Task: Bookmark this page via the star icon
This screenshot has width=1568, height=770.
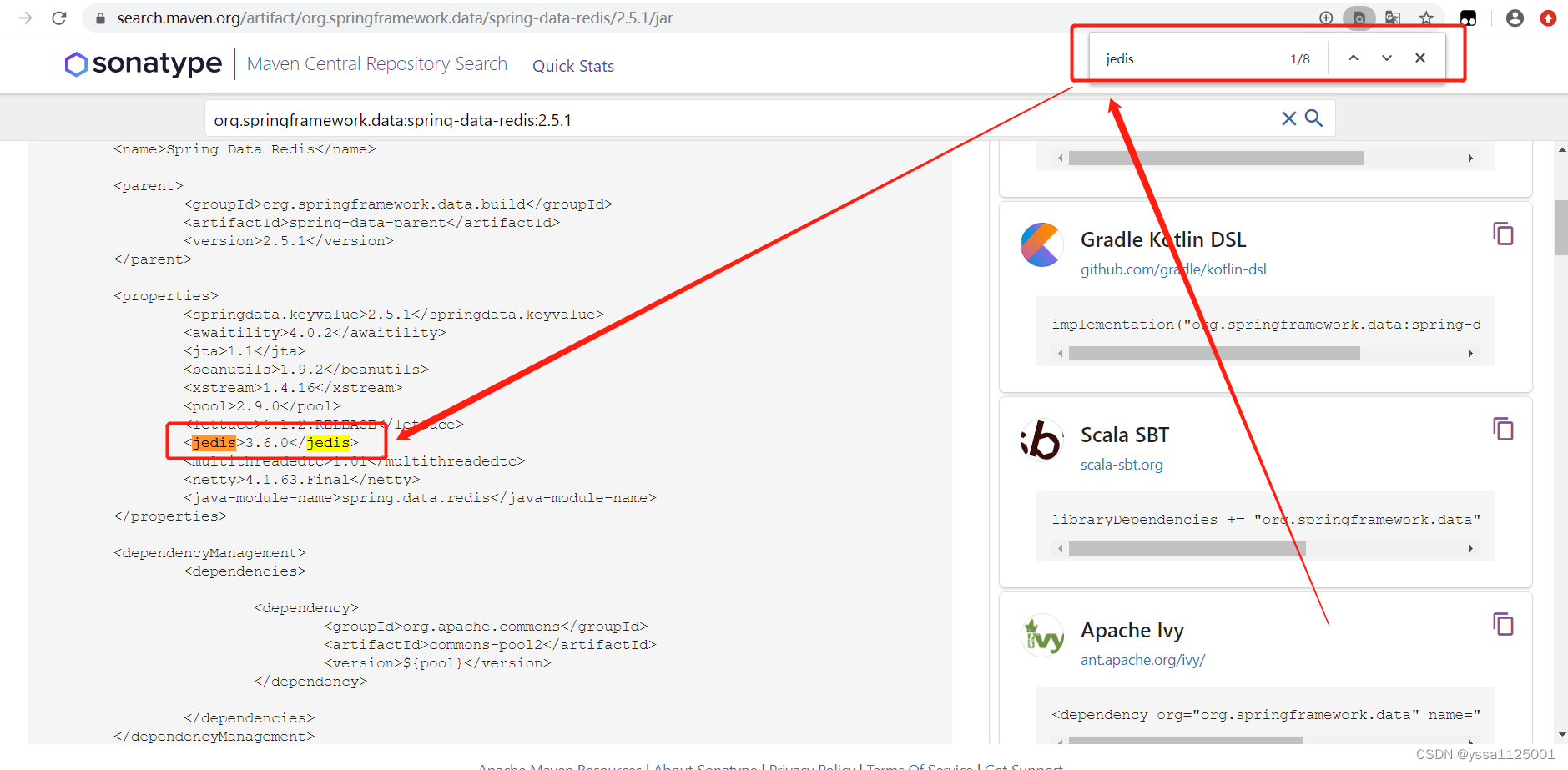Action: pyautogui.click(x=1427, y=17)
